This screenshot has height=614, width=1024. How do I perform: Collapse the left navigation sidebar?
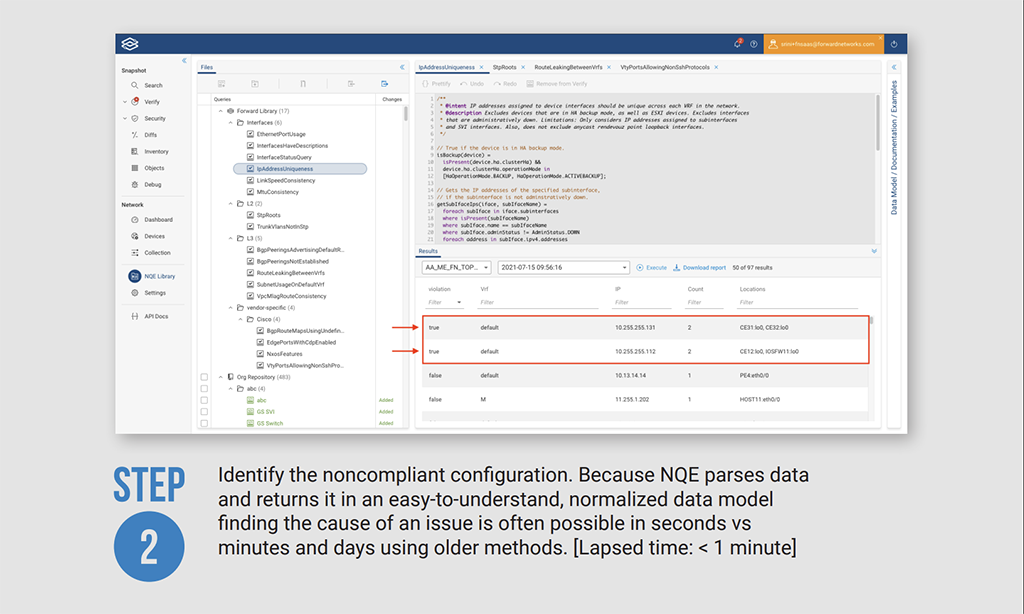[x=184, y=61]
